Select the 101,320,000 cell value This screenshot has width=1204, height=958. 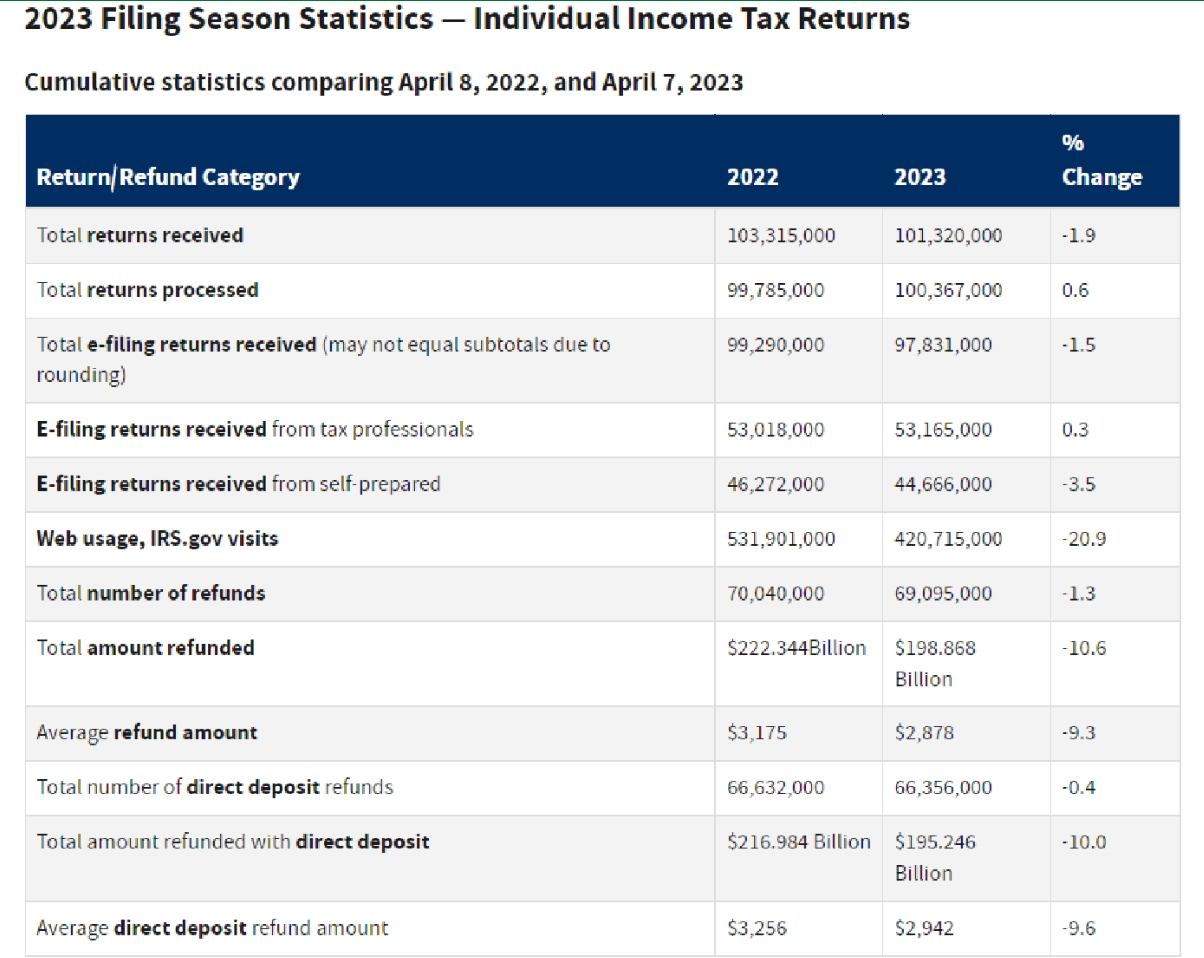click(948, 236)
